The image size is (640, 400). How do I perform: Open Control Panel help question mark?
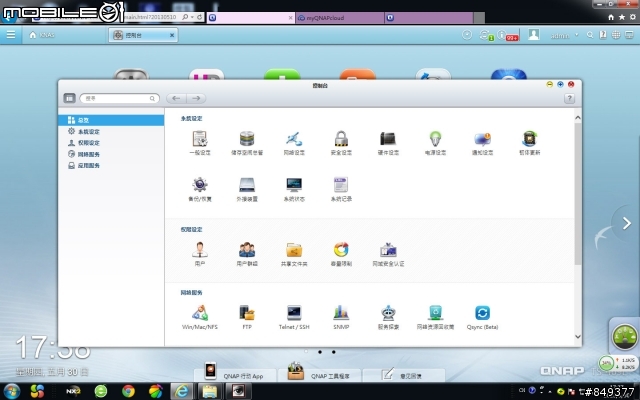click(569, 98)
